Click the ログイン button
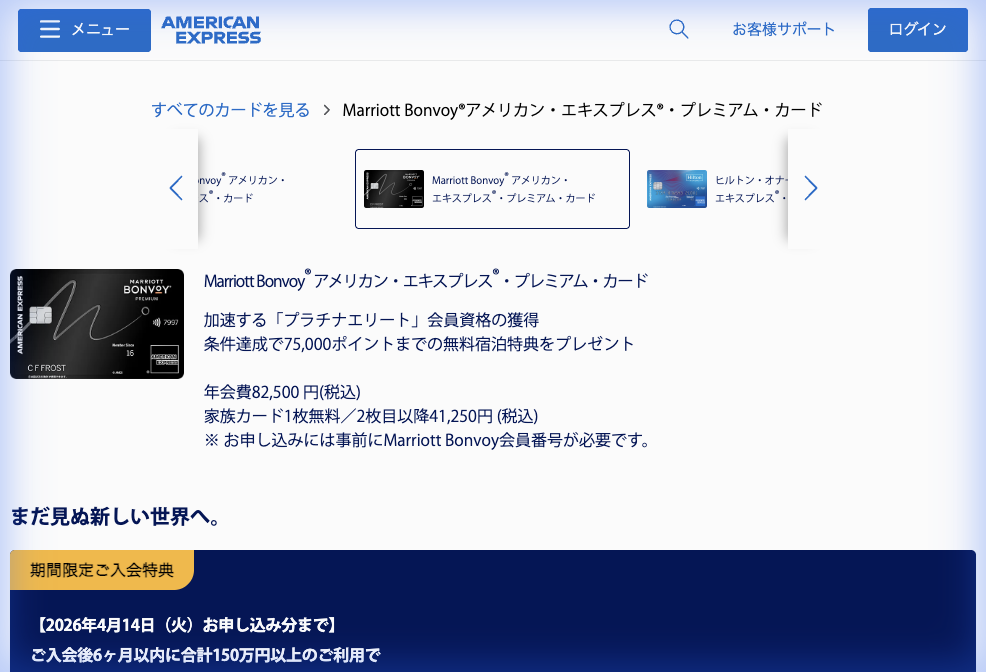The height and width of the screenshot is (672, 986). tap(916, 29)
